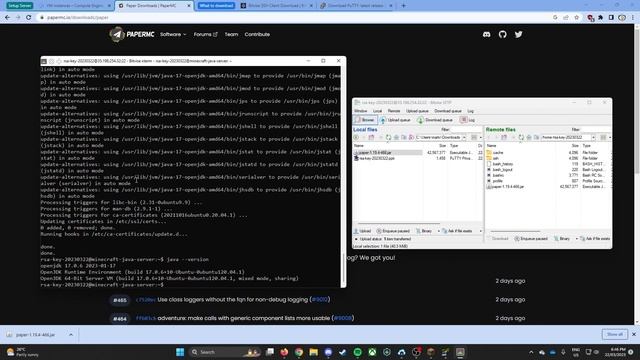Select remote .cache folder row

tap(548, 153)
